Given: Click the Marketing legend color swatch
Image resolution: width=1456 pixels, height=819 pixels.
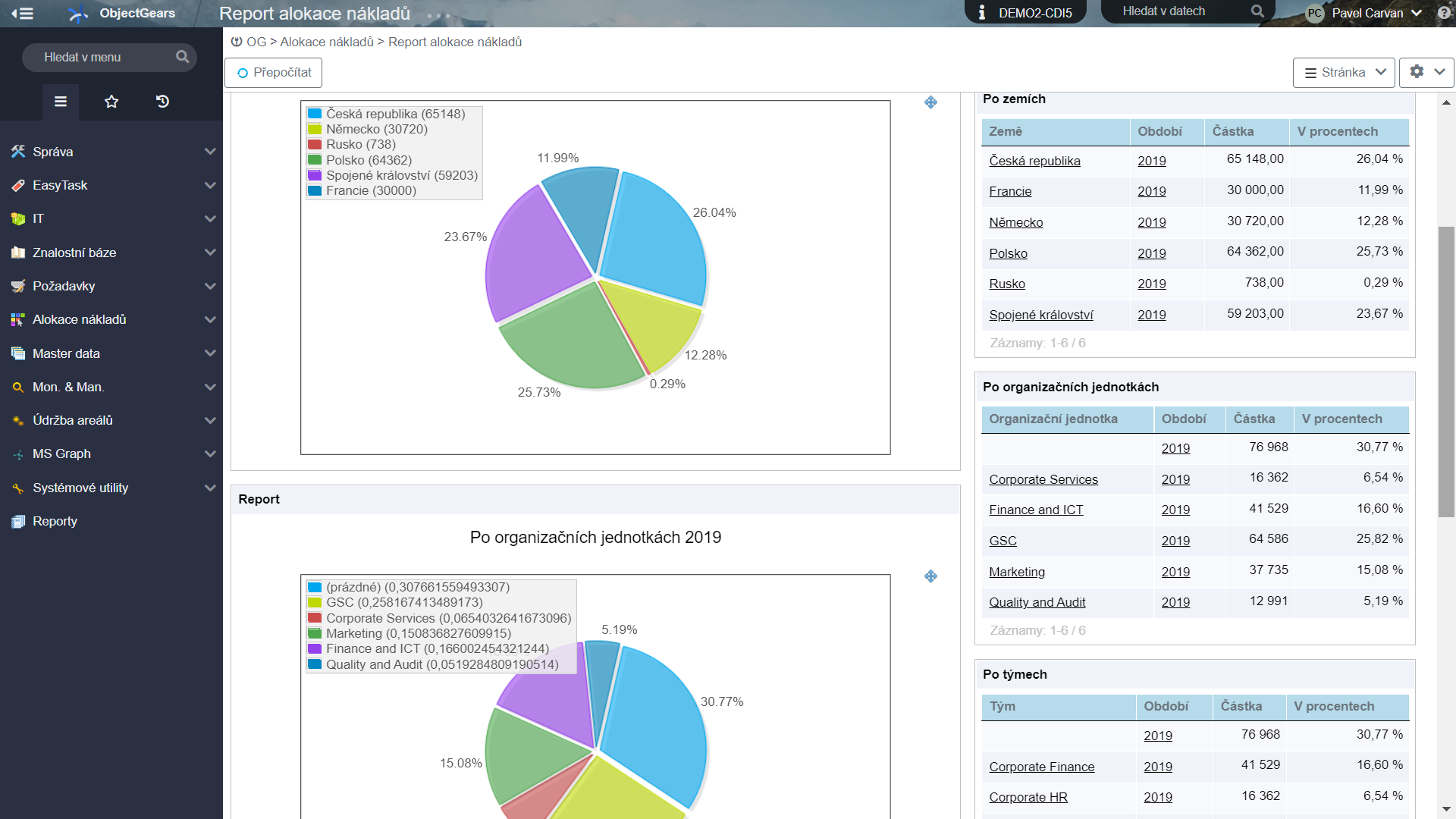Looking at the screenshot, I should click(315, 633).
